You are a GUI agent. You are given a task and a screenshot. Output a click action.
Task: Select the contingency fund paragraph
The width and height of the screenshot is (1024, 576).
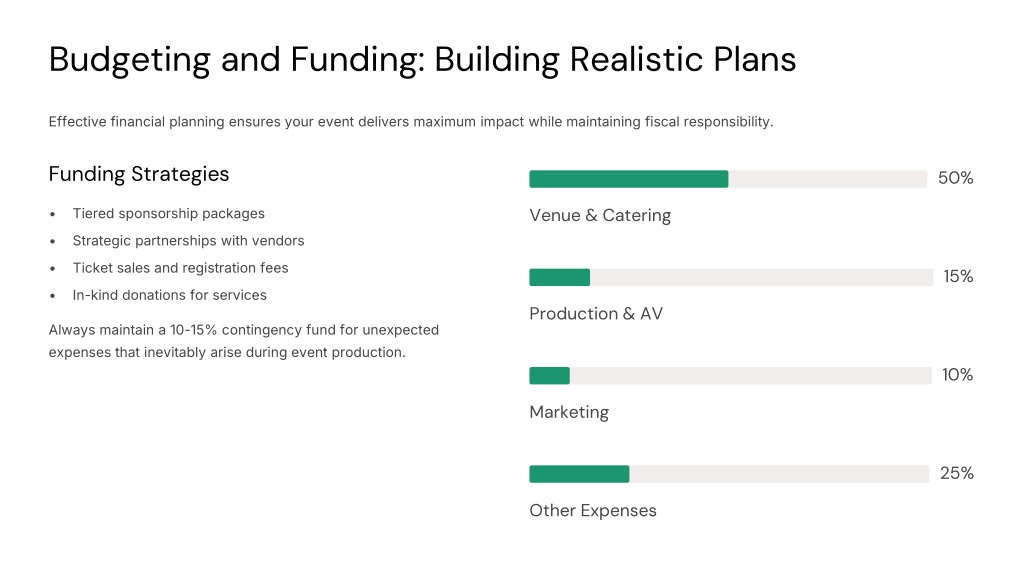tap(244, 341)
